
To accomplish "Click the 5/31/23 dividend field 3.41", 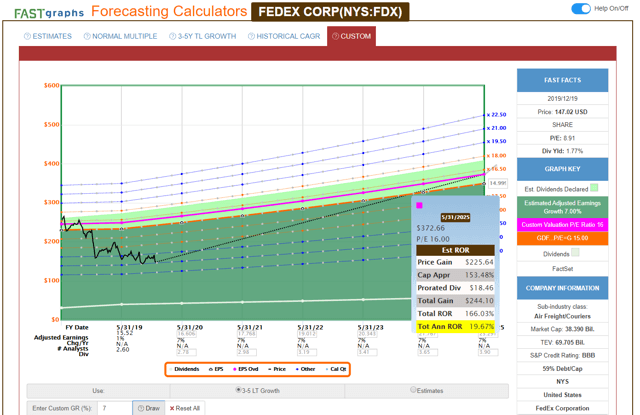I will pyautogui.click(x=368, y=352).
